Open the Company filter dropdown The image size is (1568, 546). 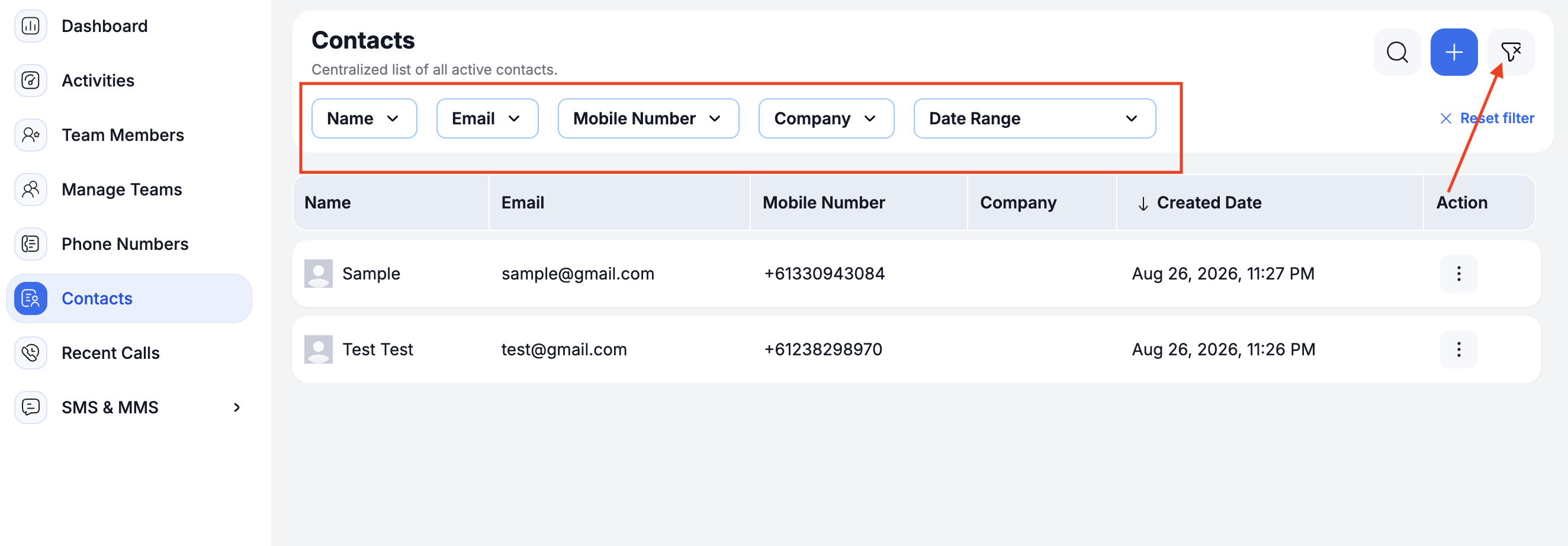pos(826,118)
